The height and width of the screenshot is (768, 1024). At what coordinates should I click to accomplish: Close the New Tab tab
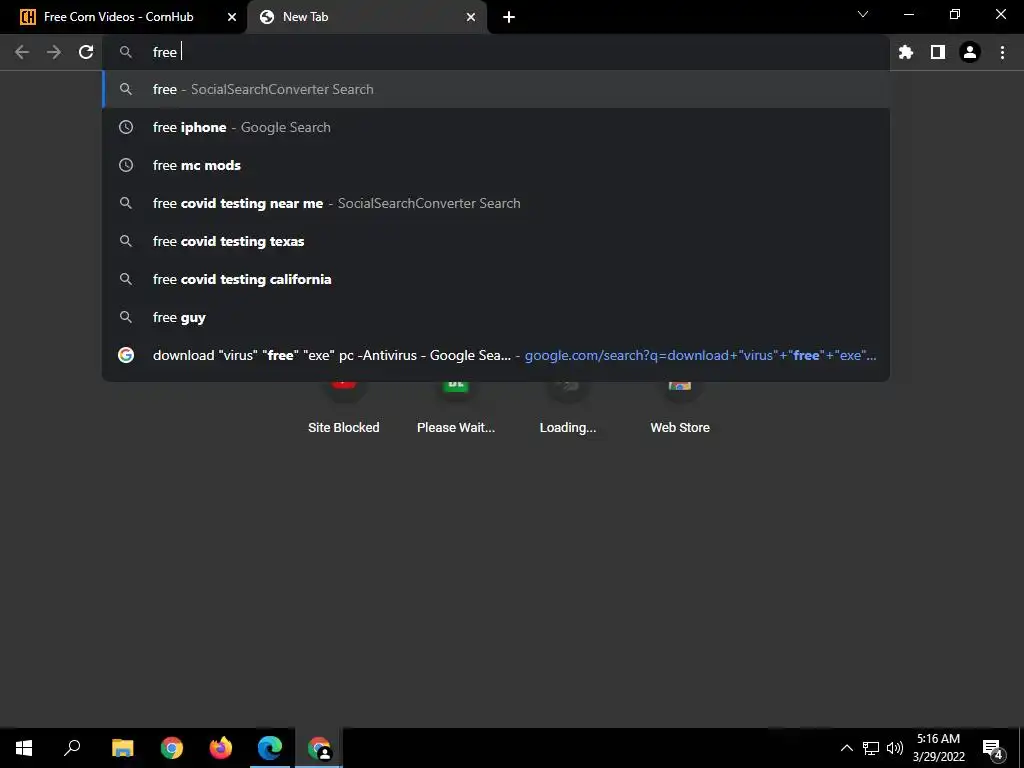click(471, 17)
